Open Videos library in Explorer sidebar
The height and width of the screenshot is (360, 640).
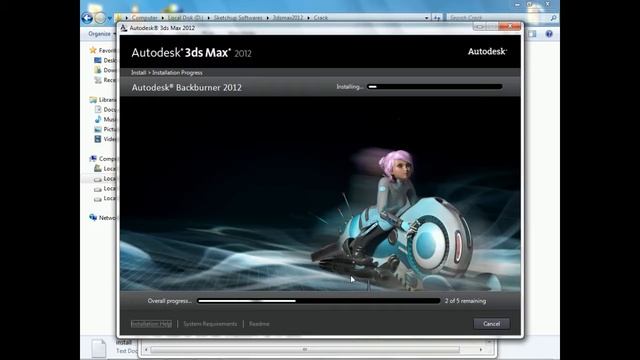point(105,139)
